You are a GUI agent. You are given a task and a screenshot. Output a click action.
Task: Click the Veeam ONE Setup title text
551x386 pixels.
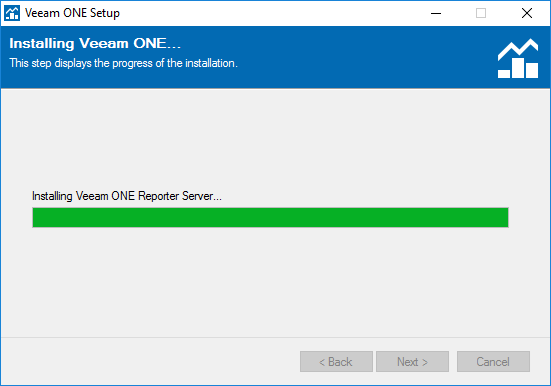tap(72, 13)
